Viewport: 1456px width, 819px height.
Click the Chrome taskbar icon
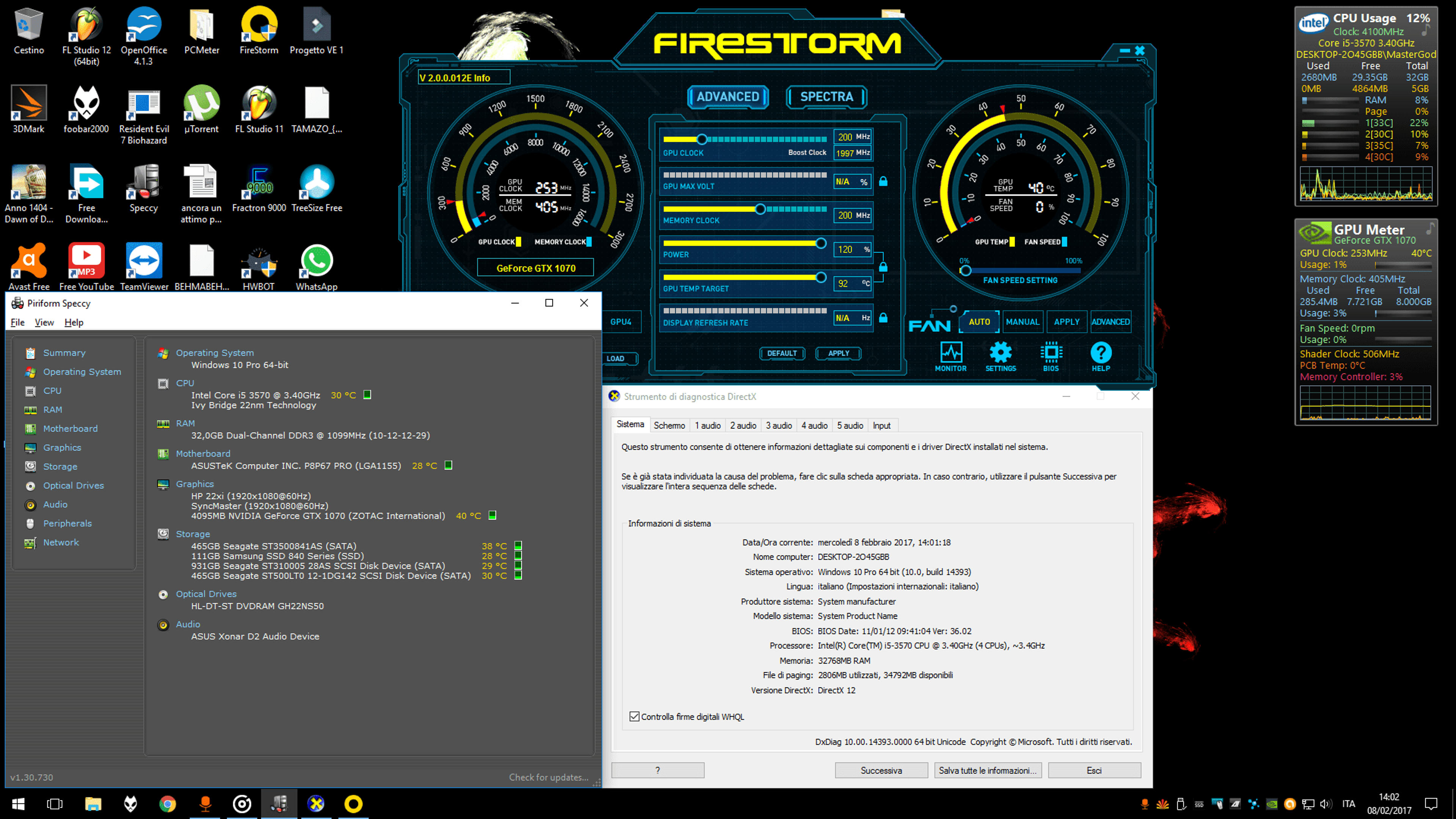tap(167, 803)
